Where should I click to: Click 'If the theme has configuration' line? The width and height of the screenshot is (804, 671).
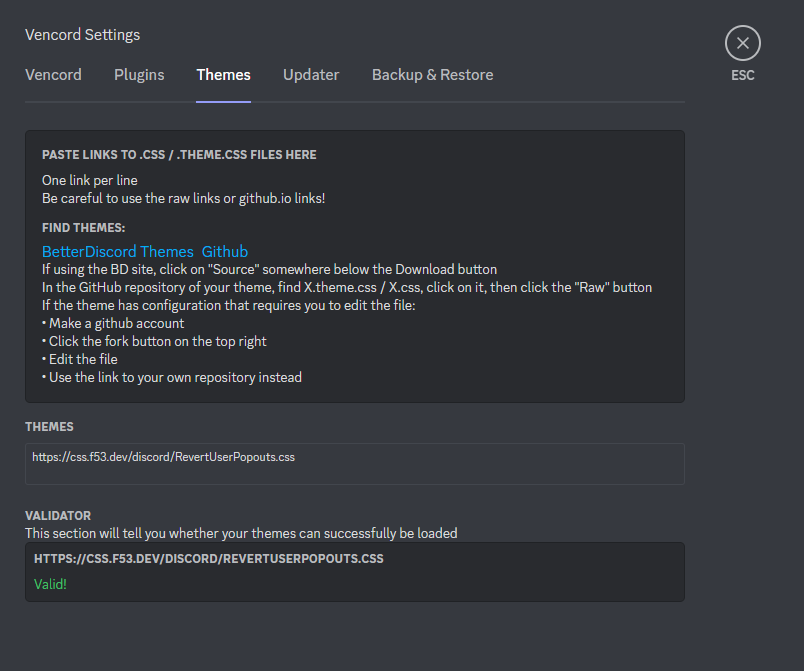pos(229,306)
